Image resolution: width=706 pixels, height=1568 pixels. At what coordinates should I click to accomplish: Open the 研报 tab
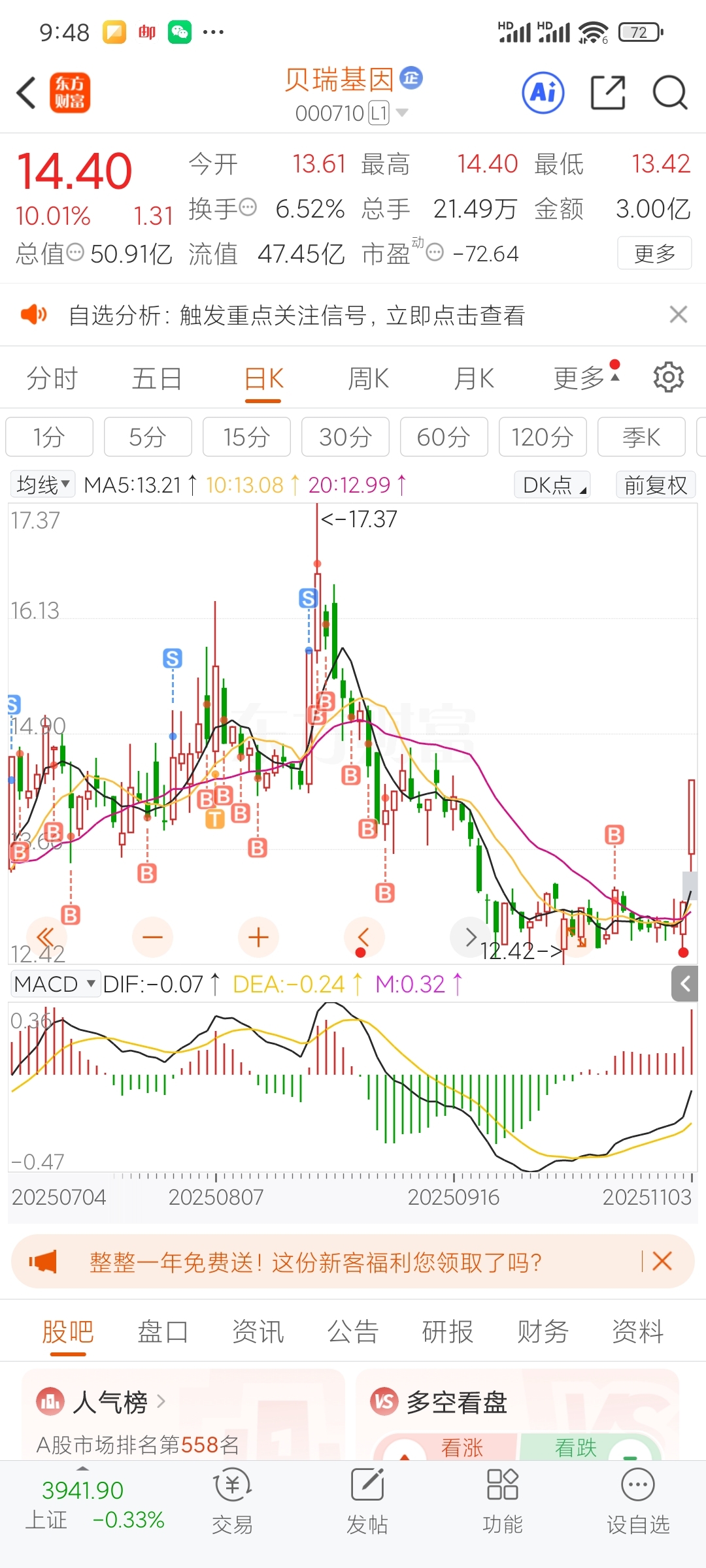pos(448,1331)
